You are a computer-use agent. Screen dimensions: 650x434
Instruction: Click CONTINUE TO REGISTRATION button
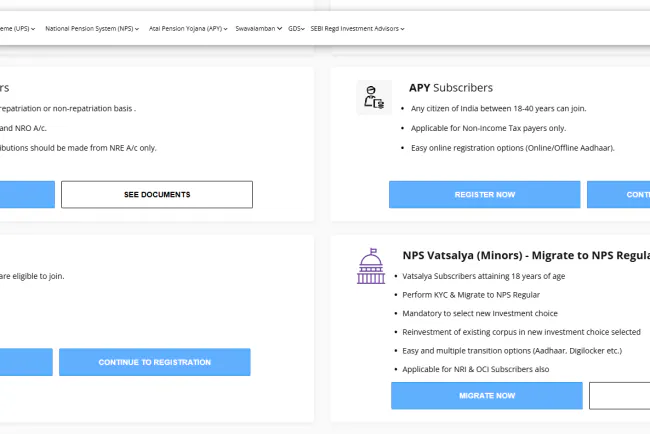click(x=155, y=362)
